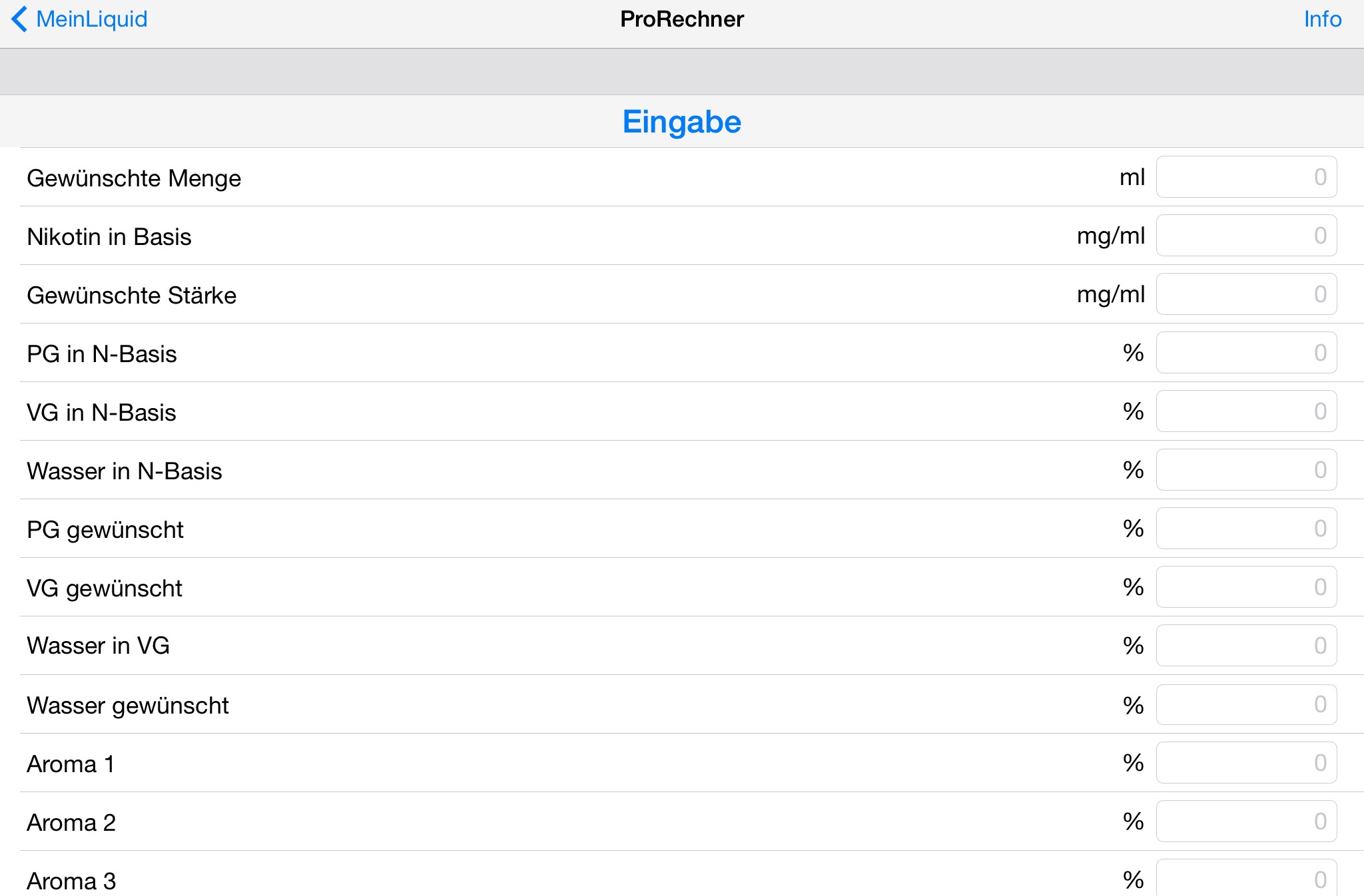The height and width of the screenshot is (896, 1364).
Task: Tap the Gewünschte Menge row label
Action: [134, 178]
